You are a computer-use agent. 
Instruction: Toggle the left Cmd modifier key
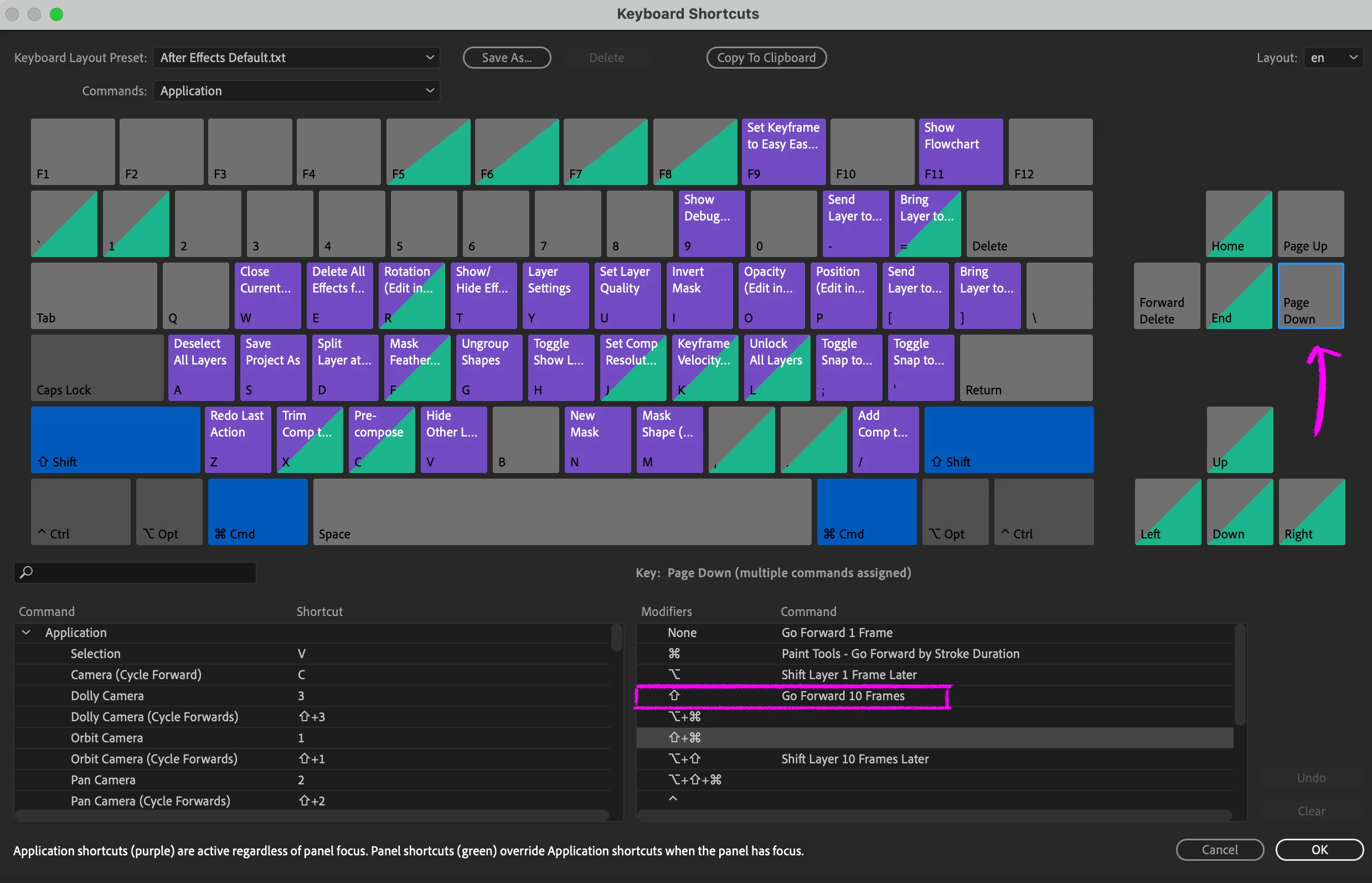[257, 511]
